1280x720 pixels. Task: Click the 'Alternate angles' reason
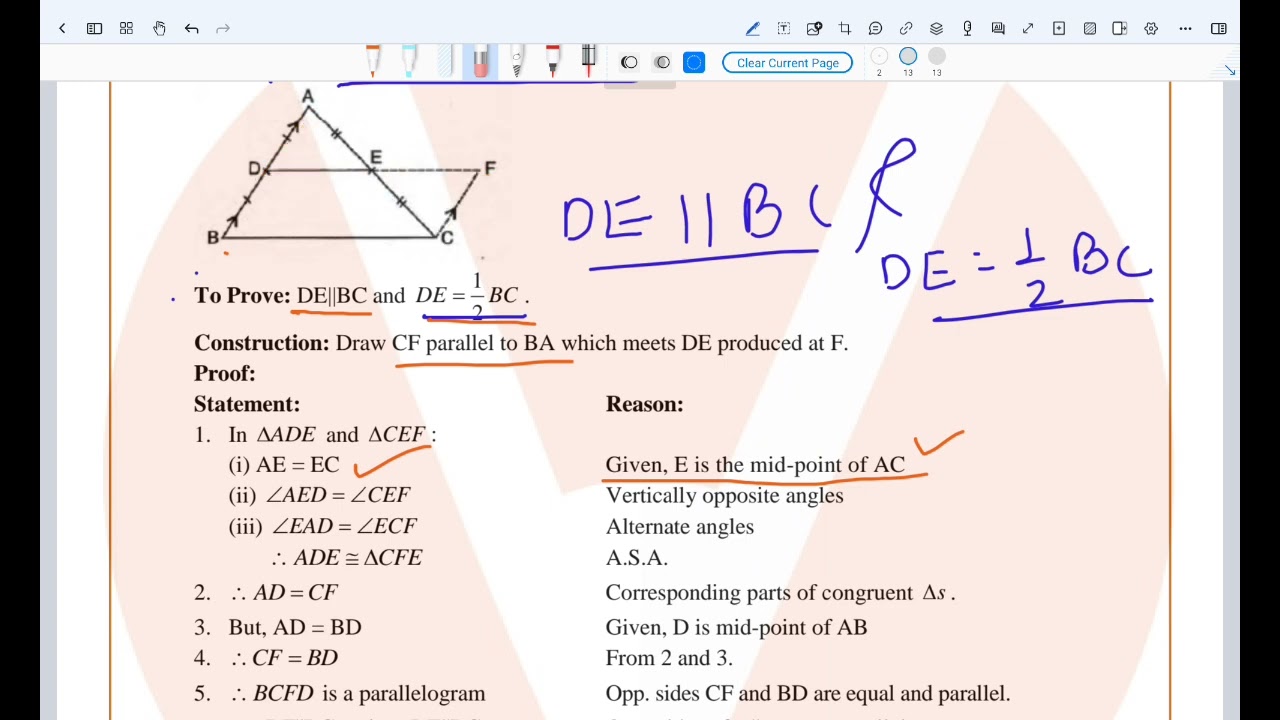point(680,527)
